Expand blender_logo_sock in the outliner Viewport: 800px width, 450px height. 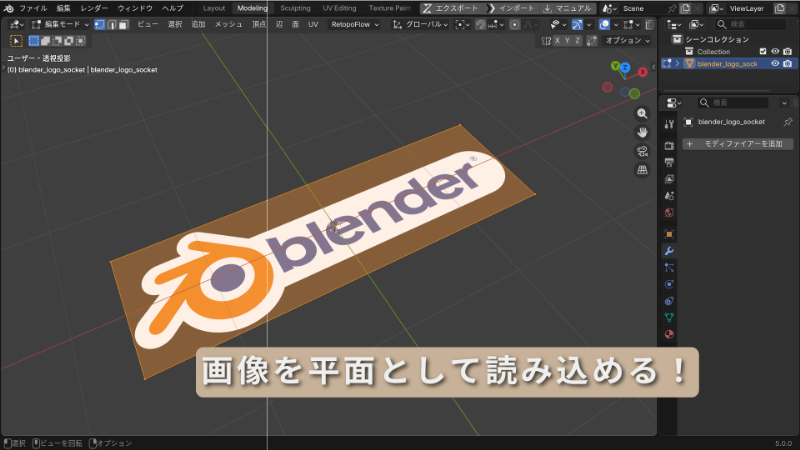click(x=678, y=64)
